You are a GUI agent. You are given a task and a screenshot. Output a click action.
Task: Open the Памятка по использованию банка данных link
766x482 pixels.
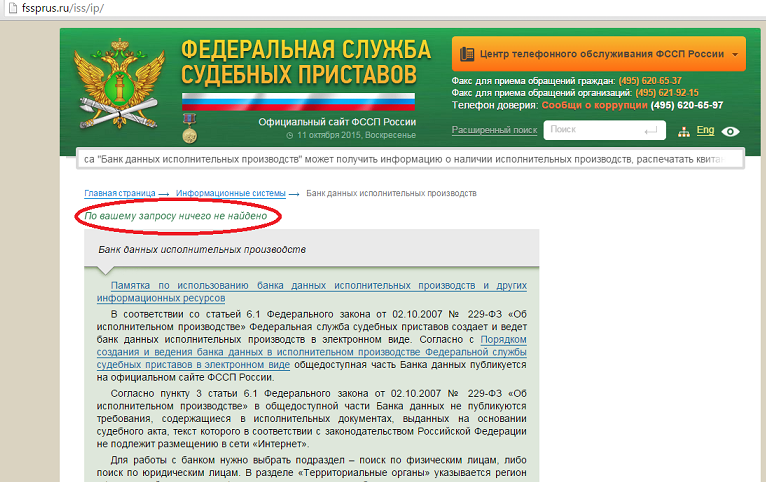[312, 292]
